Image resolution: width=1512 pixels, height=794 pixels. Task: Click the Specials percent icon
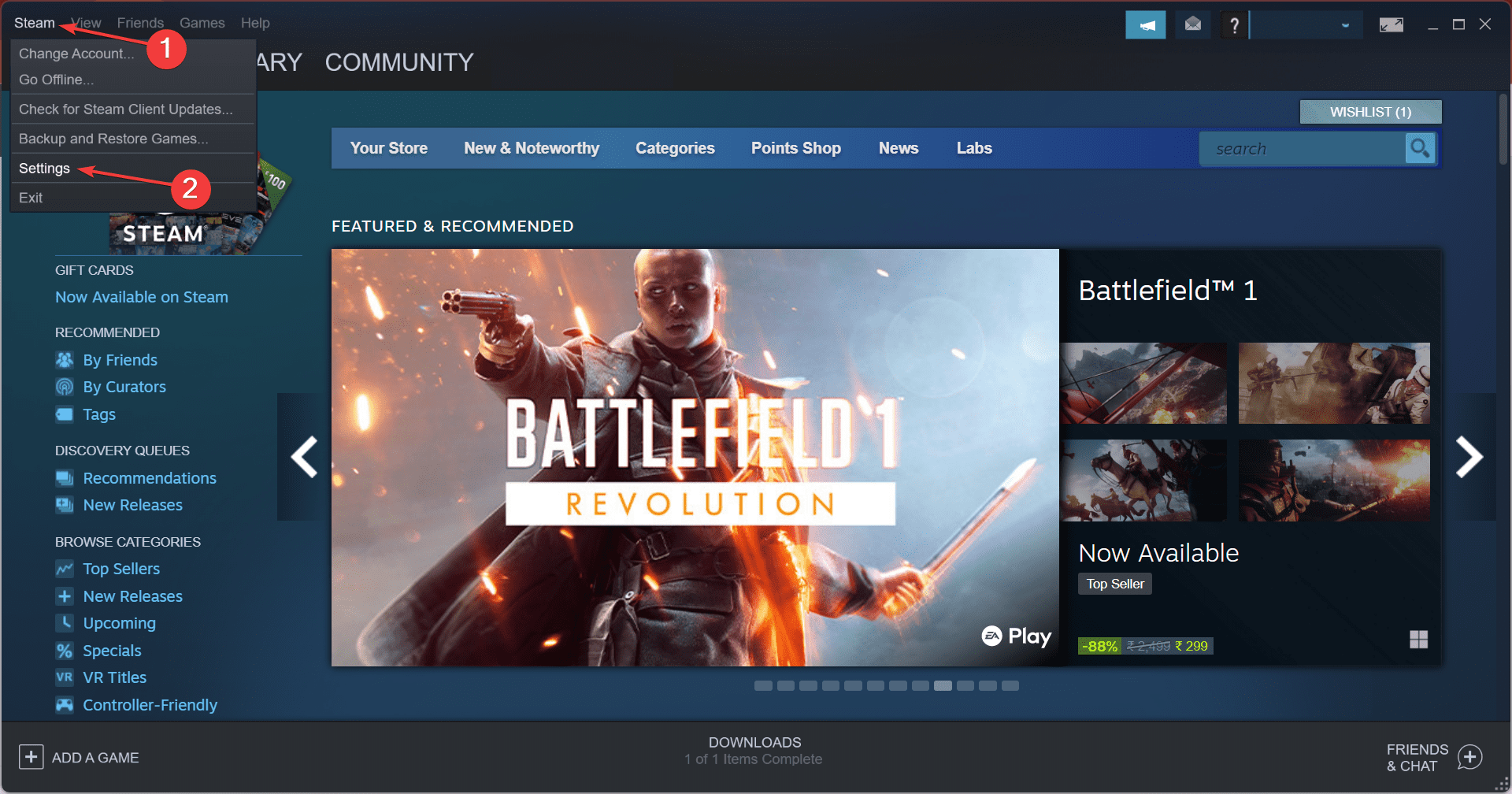coord(65,651)
